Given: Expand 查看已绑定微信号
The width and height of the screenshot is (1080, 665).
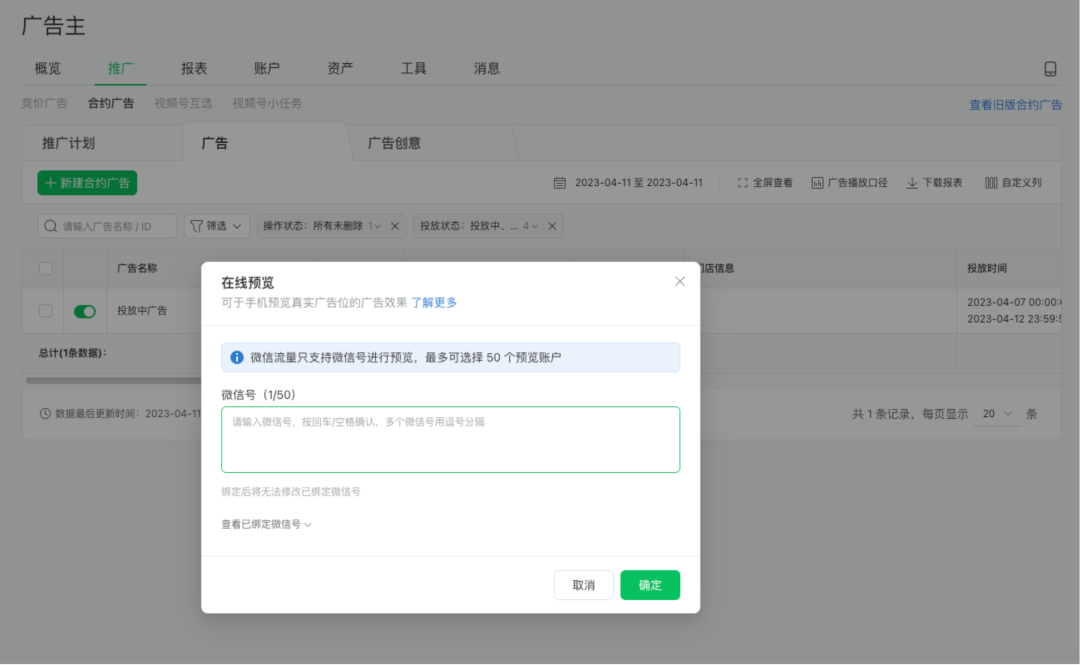Looking at the screenshot, I should [x=266, y=524].
